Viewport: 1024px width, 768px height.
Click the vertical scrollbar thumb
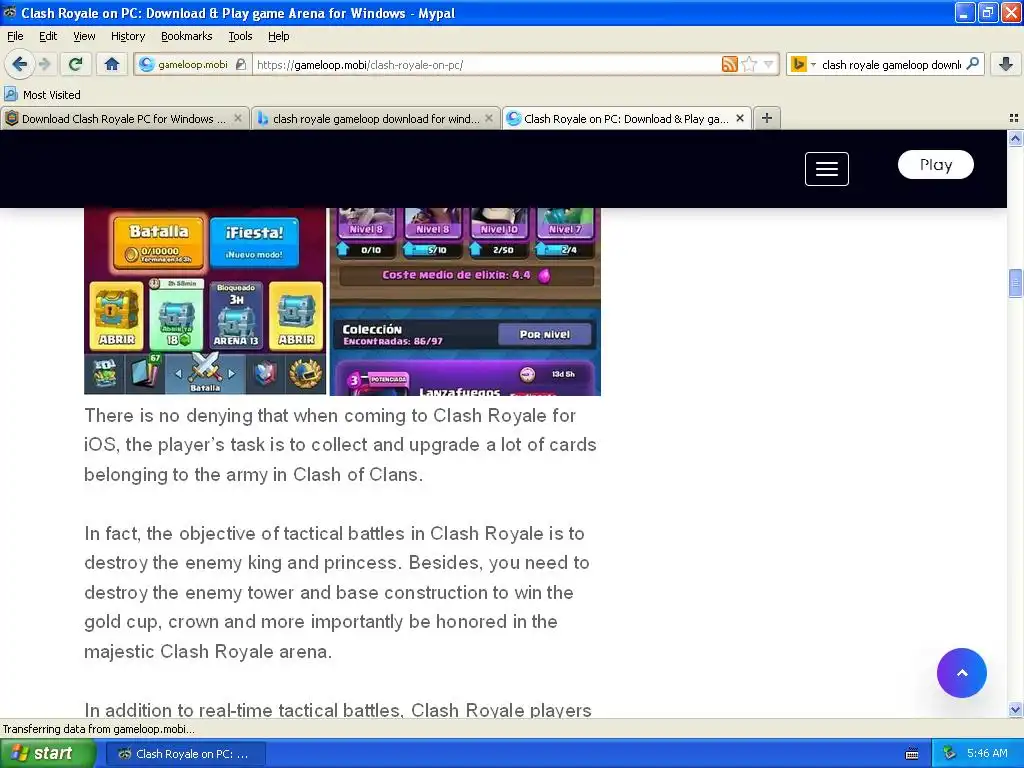tap(1015, 283)
